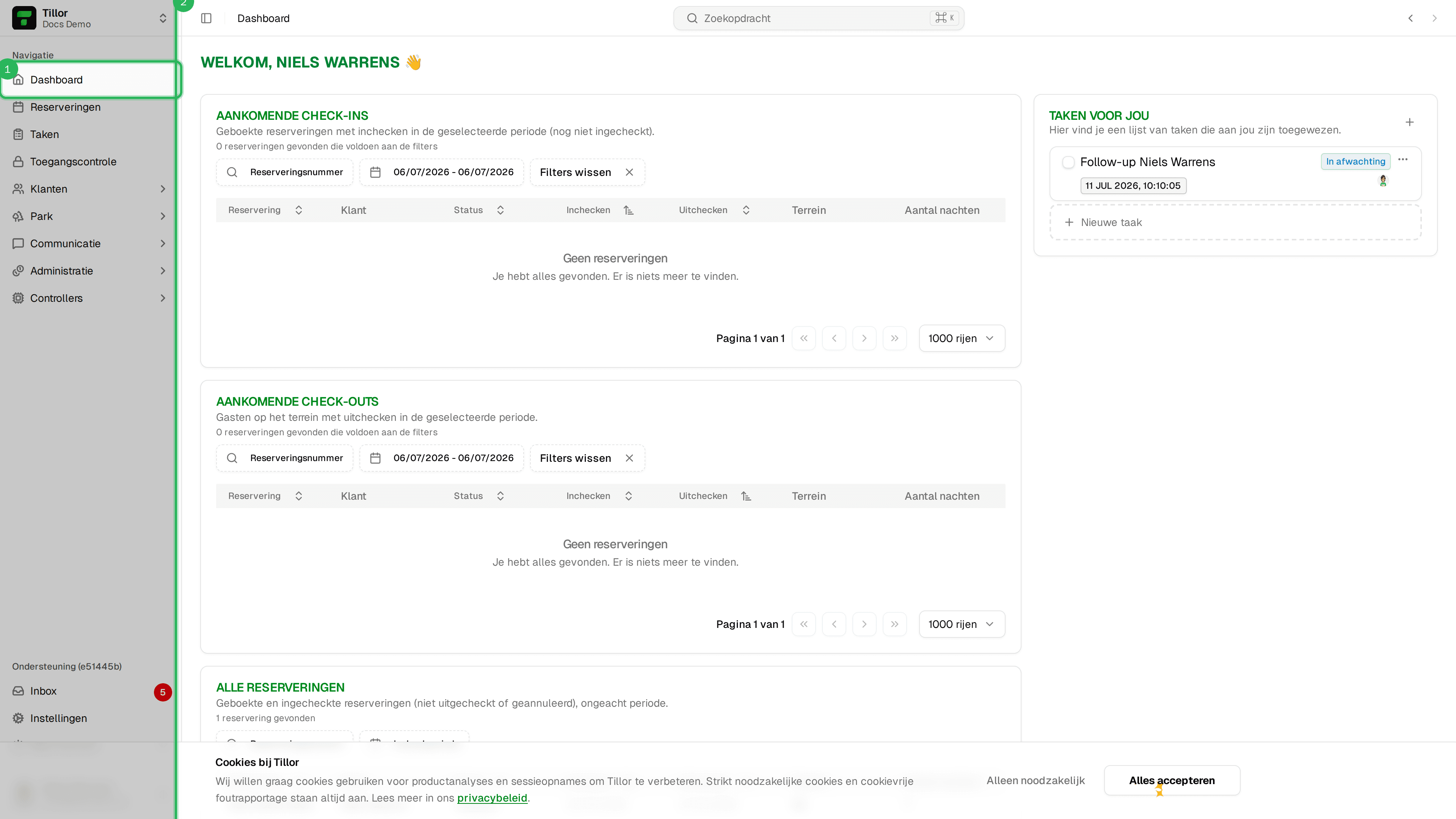Screen dimensions: 1456x819
Task: Sort check-outs by Inchecken column
Action: [600, 496]
